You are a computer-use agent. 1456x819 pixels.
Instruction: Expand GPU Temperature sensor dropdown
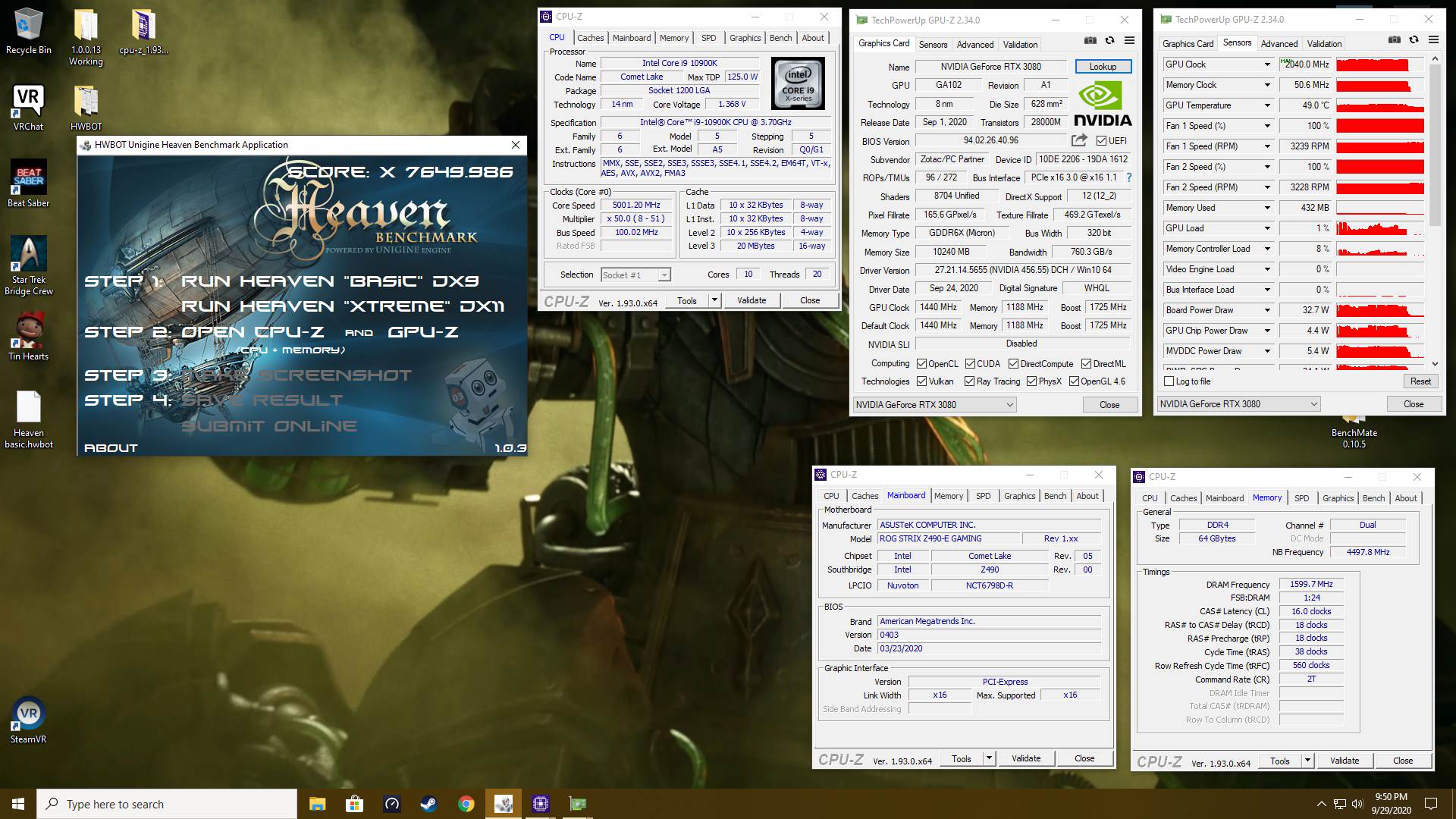click(x=1266, y=105)
